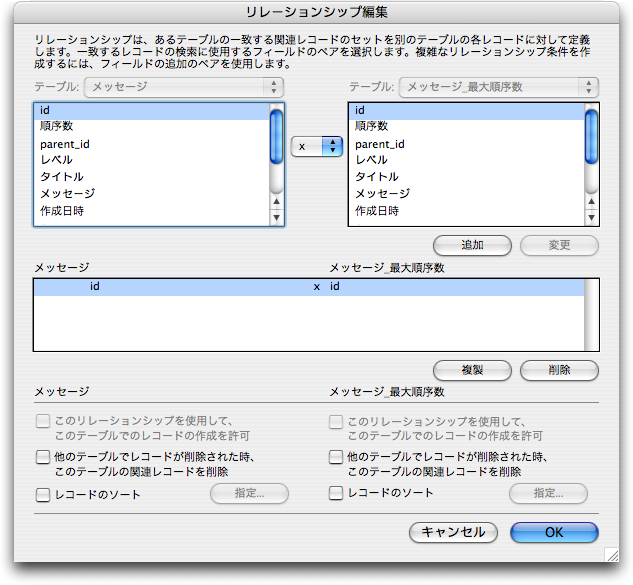
Task: Click down scroll arrow of left field list
Action: click(277, 218)
